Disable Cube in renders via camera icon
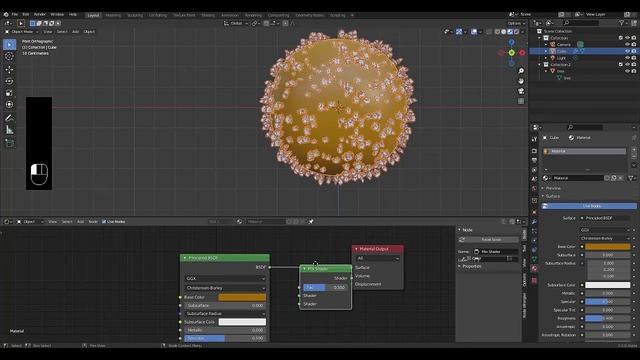 pos(634,51)
